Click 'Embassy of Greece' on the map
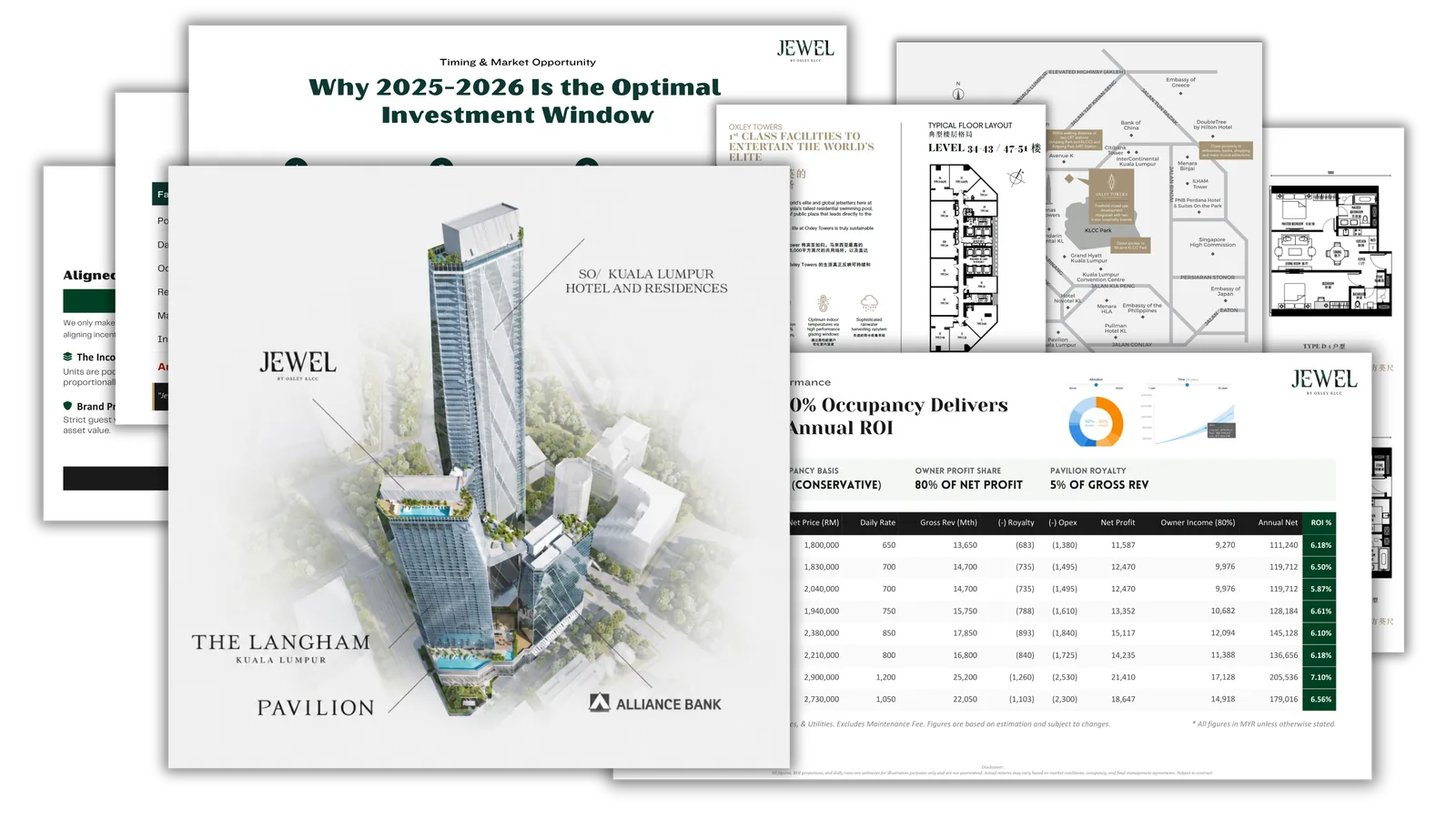This screenshot has height=819, width=1456. point(1180,82)
